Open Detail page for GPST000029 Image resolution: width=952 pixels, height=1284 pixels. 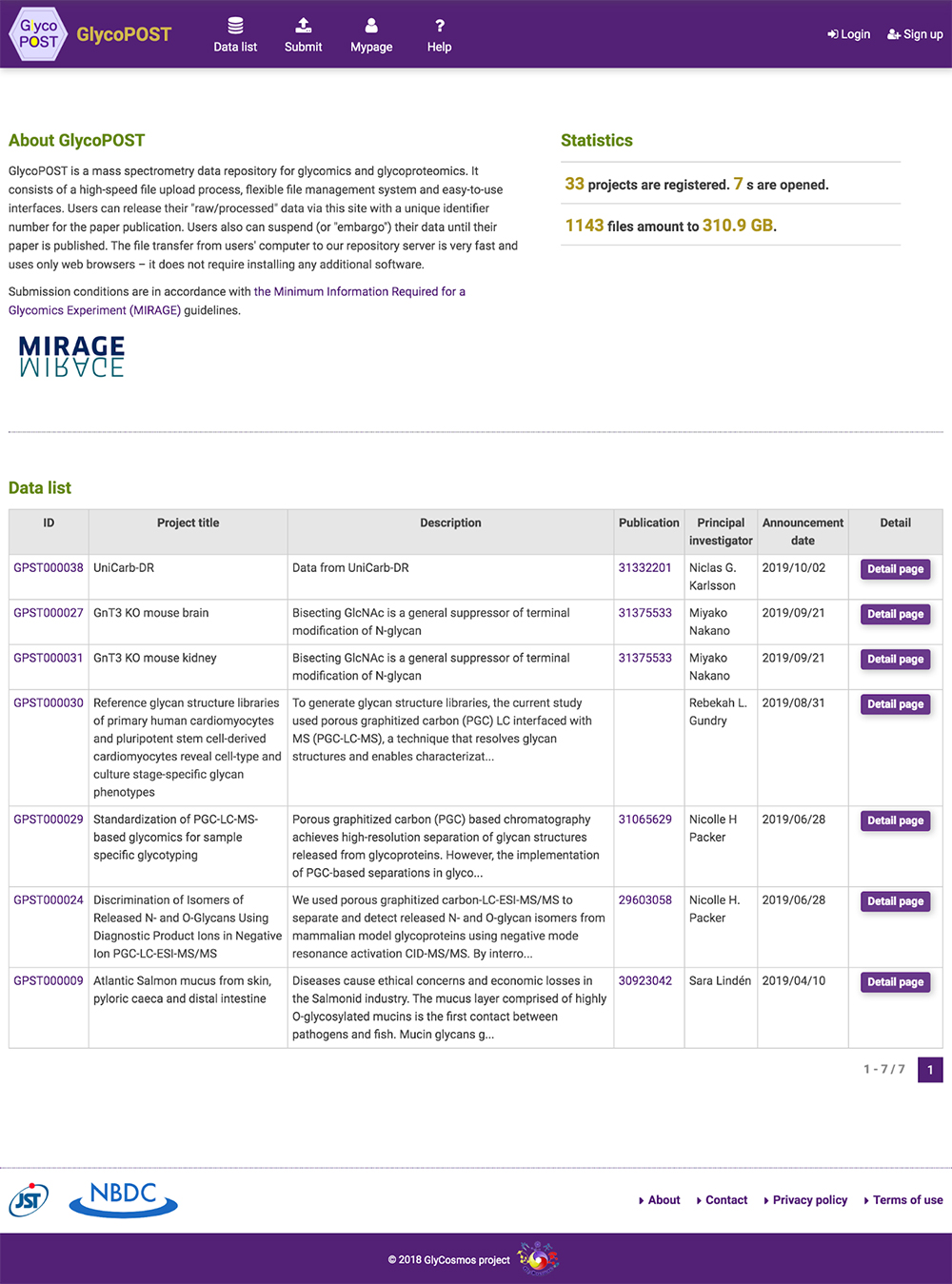pyautogui.click(x=895, y=820)
